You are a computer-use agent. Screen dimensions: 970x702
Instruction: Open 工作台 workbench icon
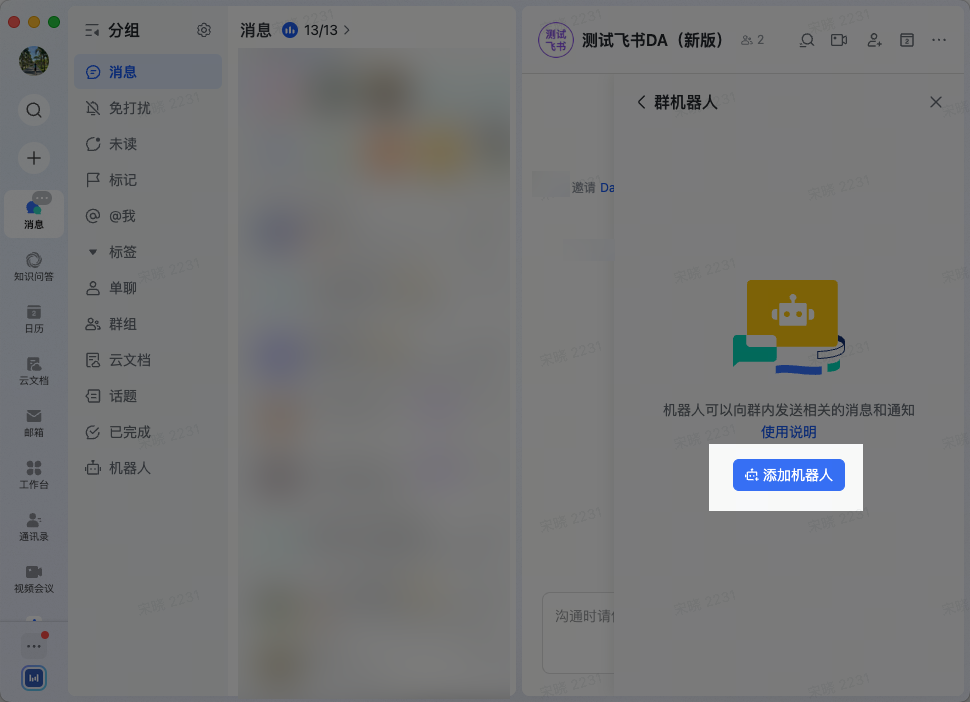tap(34, 474)
